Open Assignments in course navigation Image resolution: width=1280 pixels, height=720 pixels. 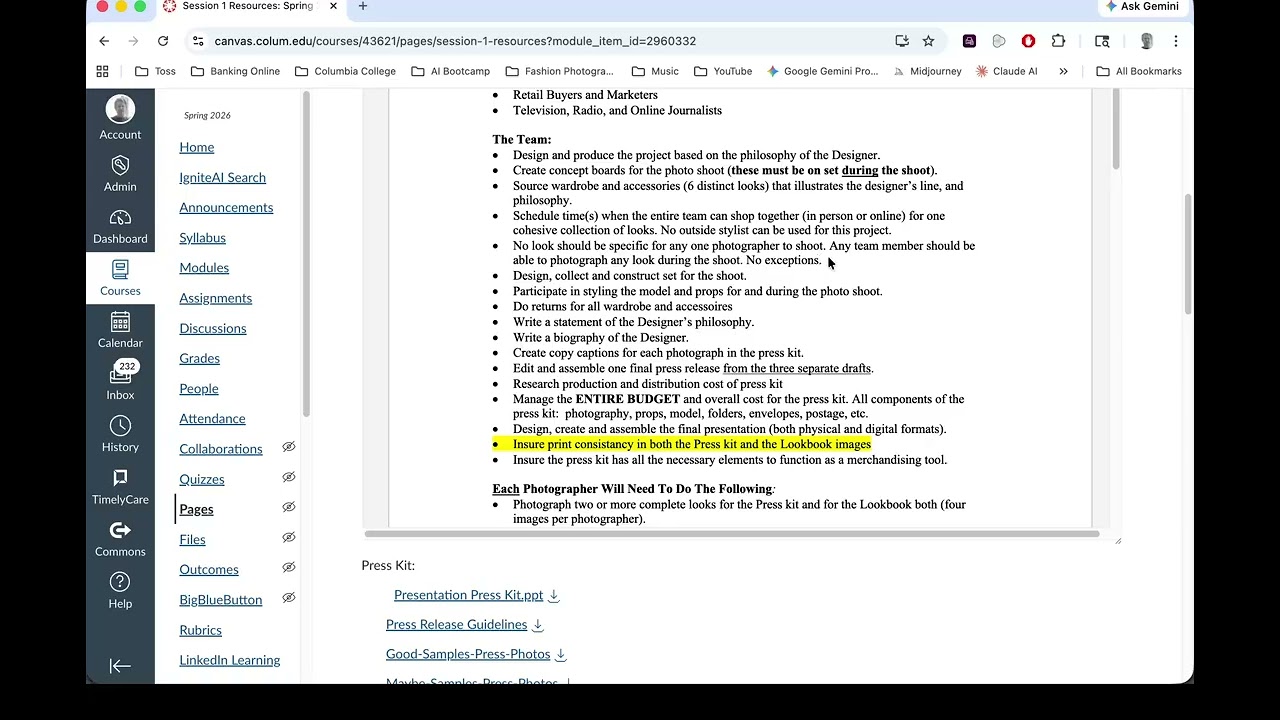click(216, 298)
